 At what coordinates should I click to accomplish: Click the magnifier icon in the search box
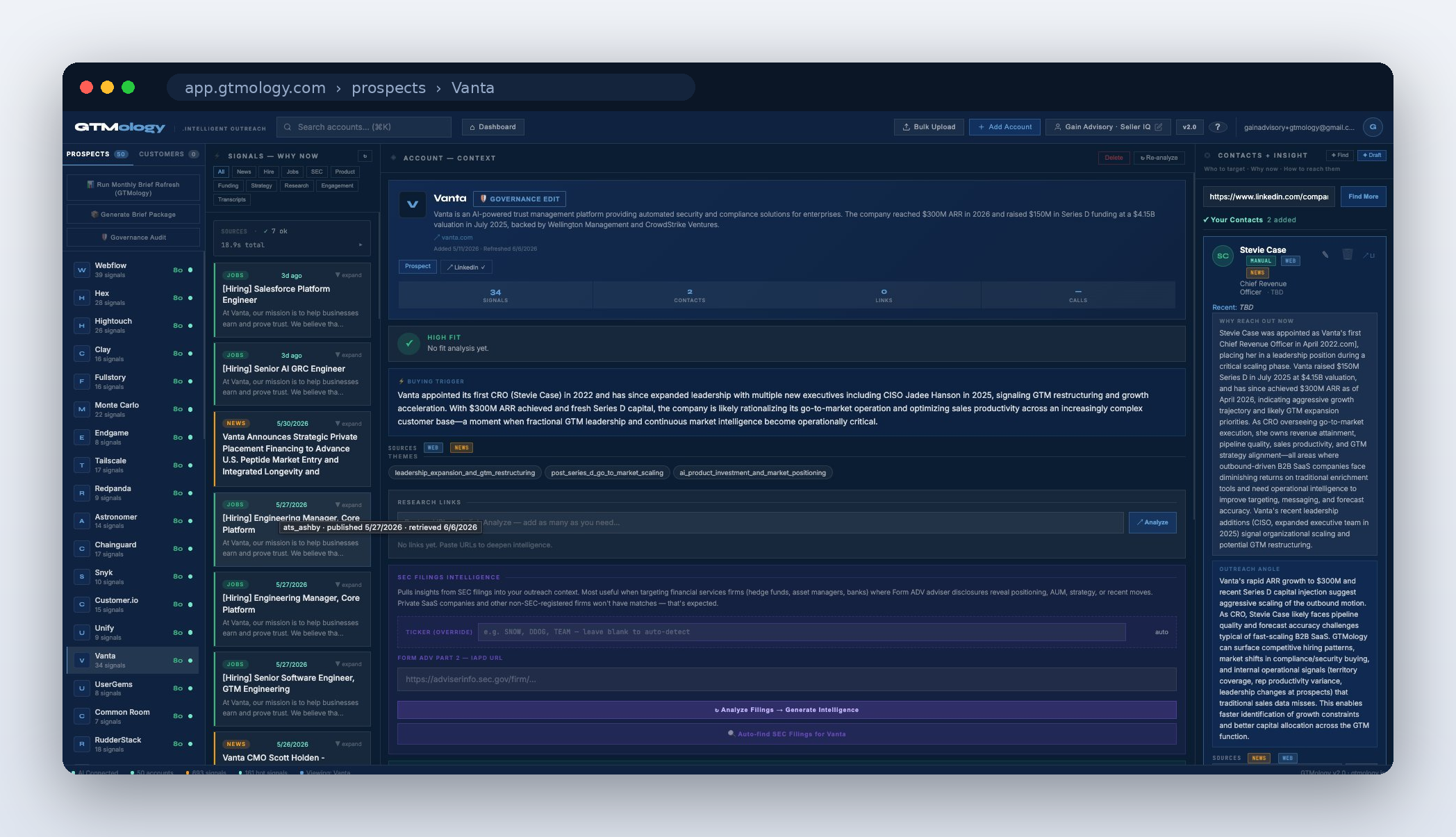288,127
